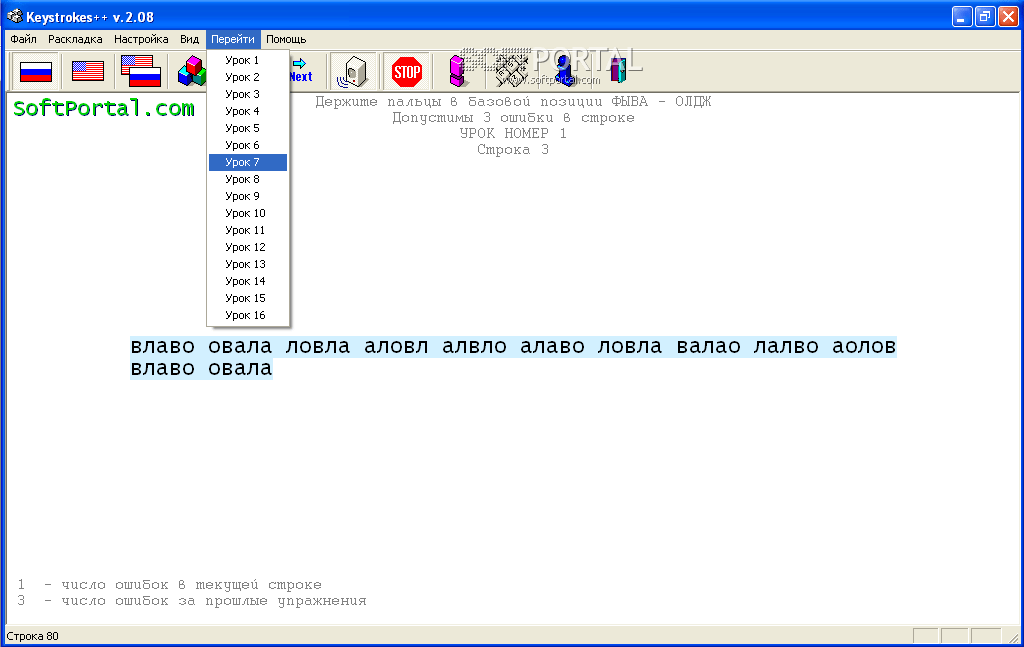Open the Вид menu
The image size is (1024, 647).
click(189, 39)
